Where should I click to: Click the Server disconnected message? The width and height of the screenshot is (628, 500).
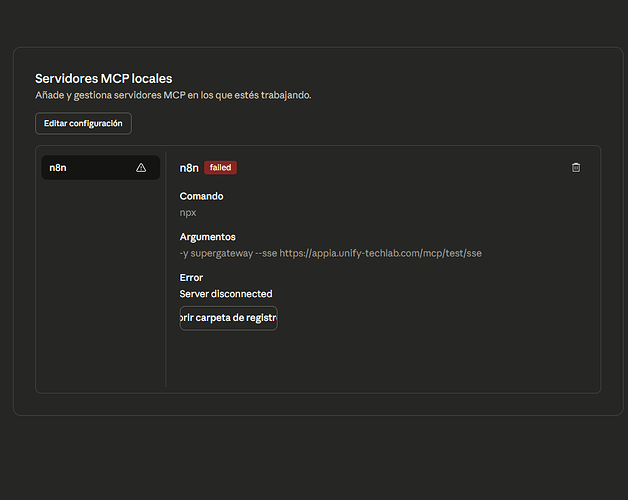click(226, 294)
